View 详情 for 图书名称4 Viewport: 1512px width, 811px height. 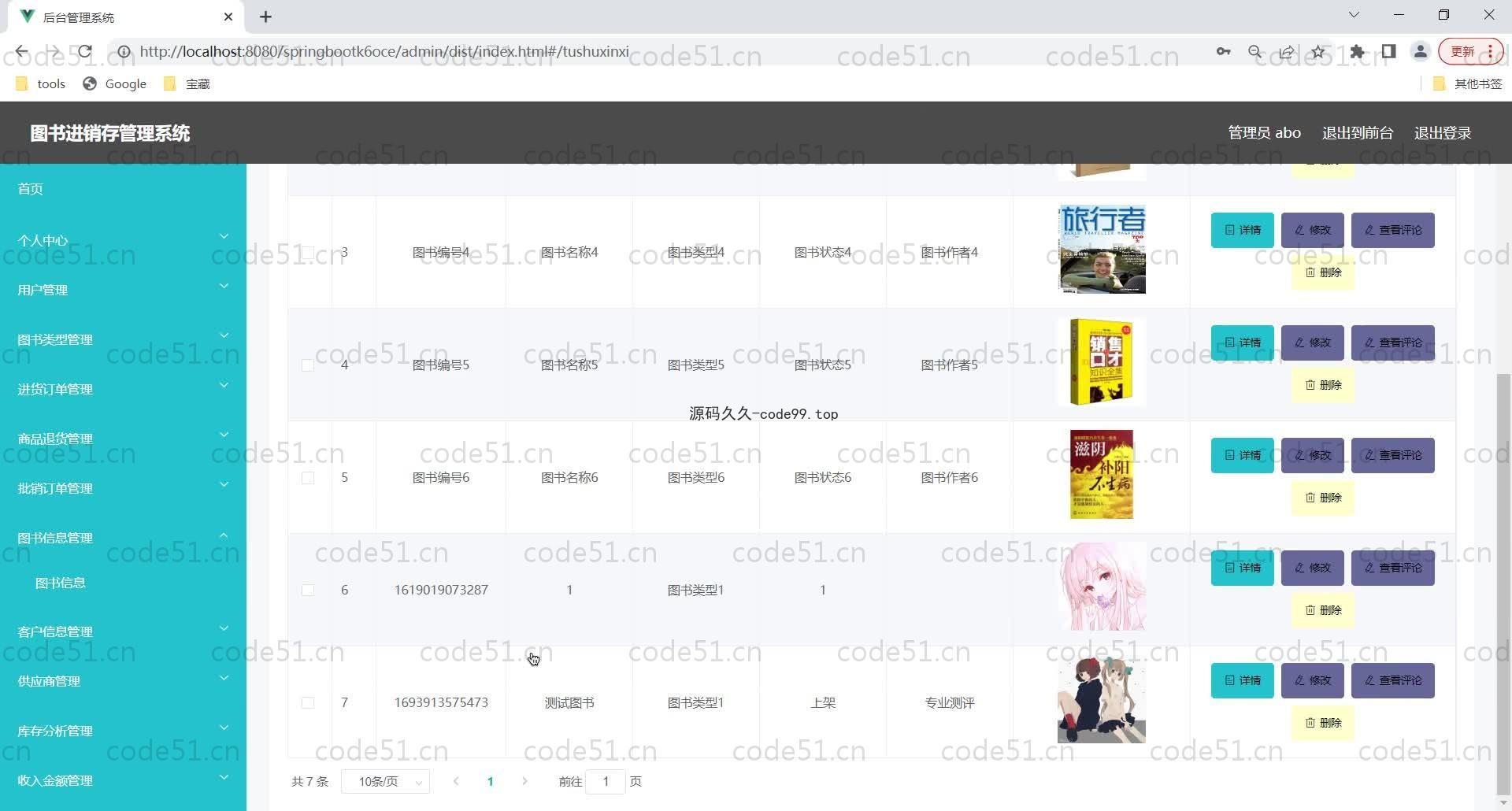1242,230
